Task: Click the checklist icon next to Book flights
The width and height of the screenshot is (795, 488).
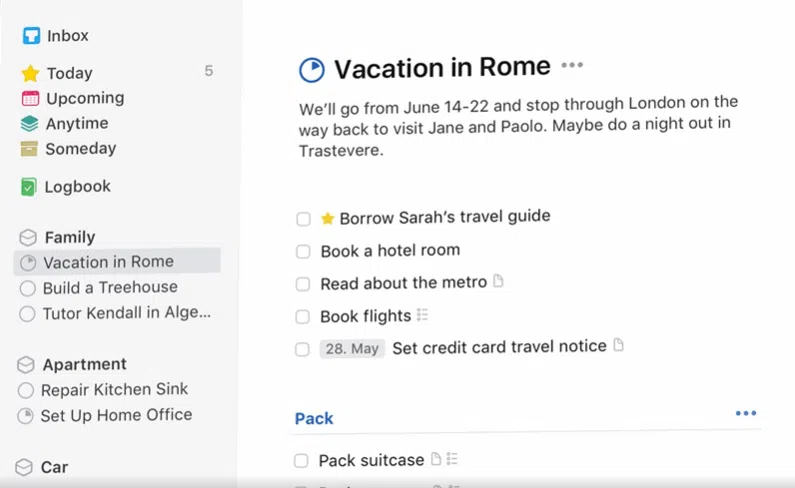Action: click(x=422, y=315)
